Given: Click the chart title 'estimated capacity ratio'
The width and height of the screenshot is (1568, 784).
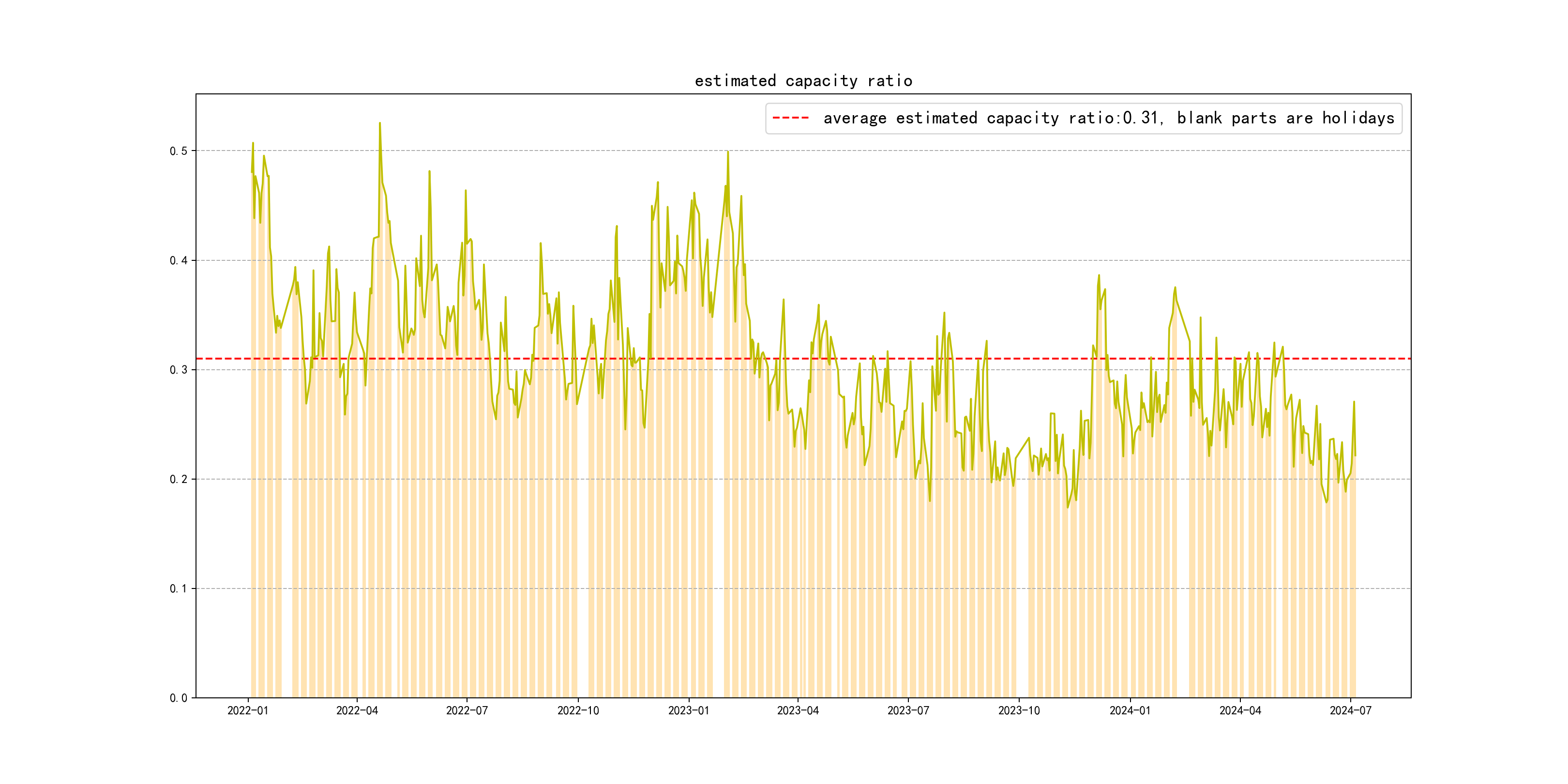Looking at the screenshot, I should coord(803,81).
